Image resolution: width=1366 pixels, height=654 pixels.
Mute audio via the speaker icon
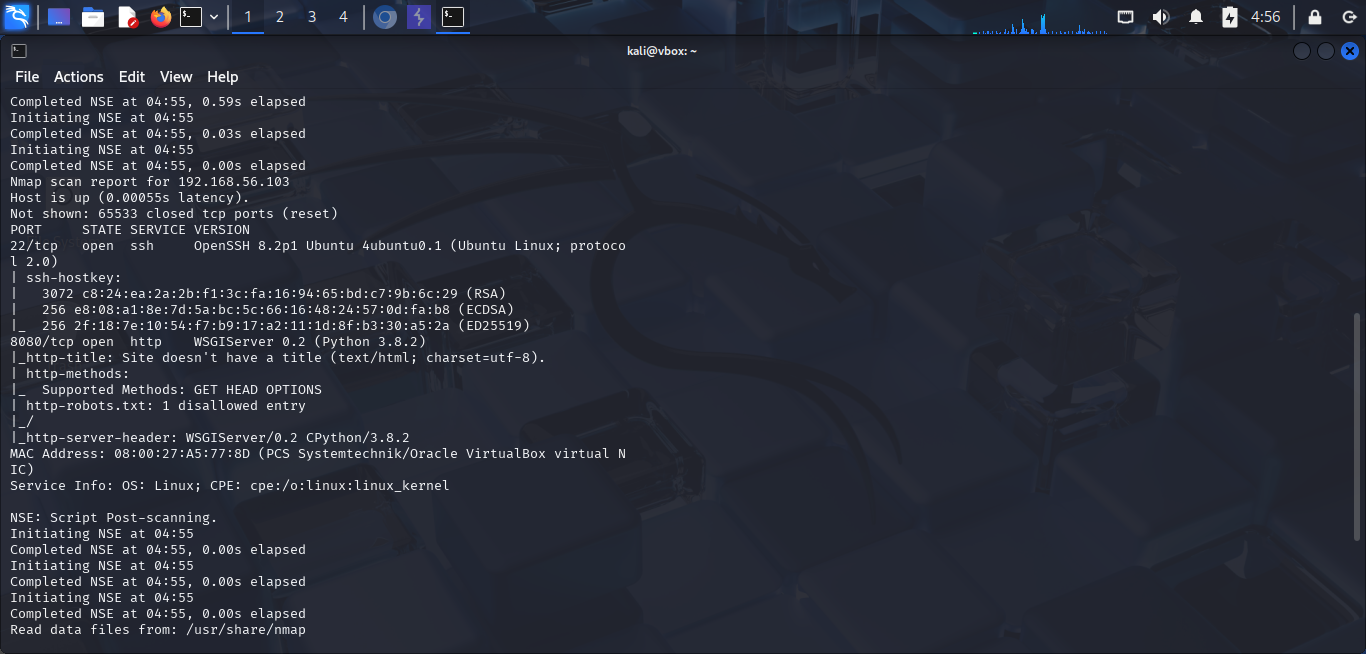click(1159, 16)
